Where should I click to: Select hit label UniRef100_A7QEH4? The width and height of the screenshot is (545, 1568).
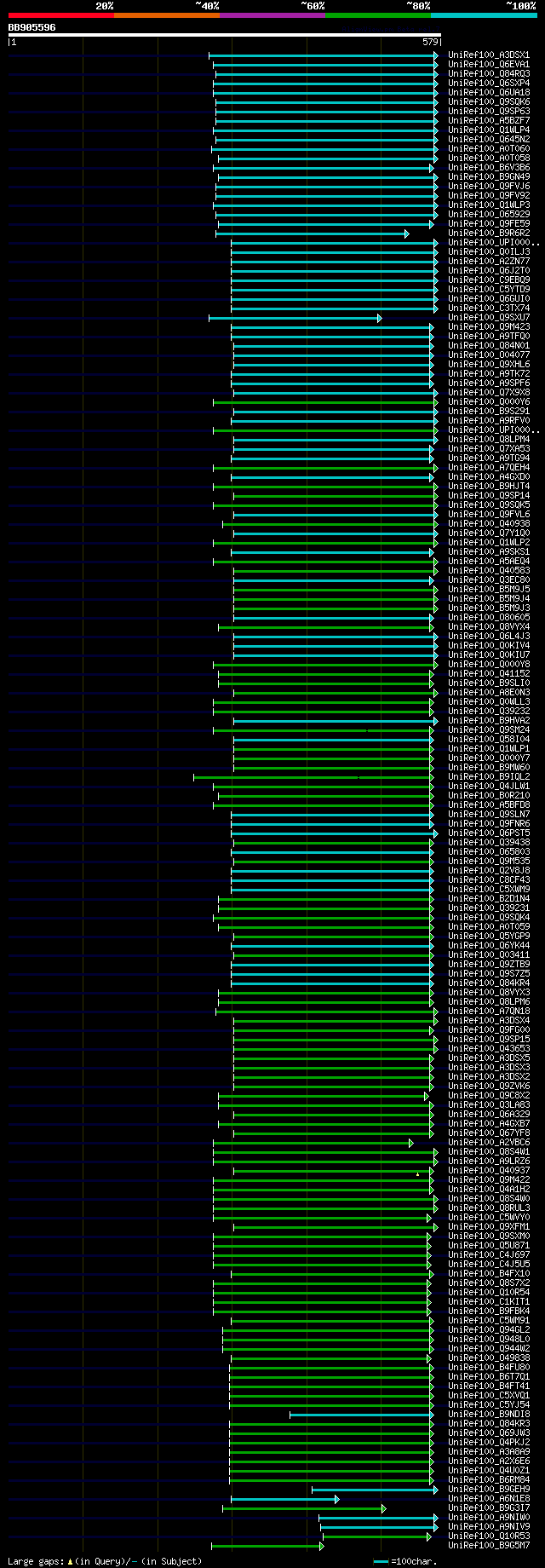(489, 467)
